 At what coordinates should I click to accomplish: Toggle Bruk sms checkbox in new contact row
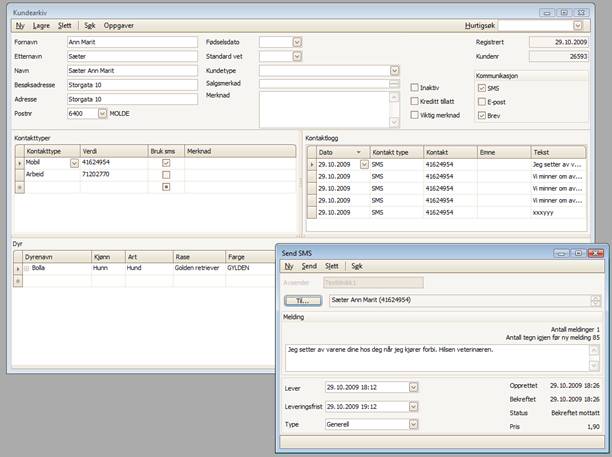[166, 187]
